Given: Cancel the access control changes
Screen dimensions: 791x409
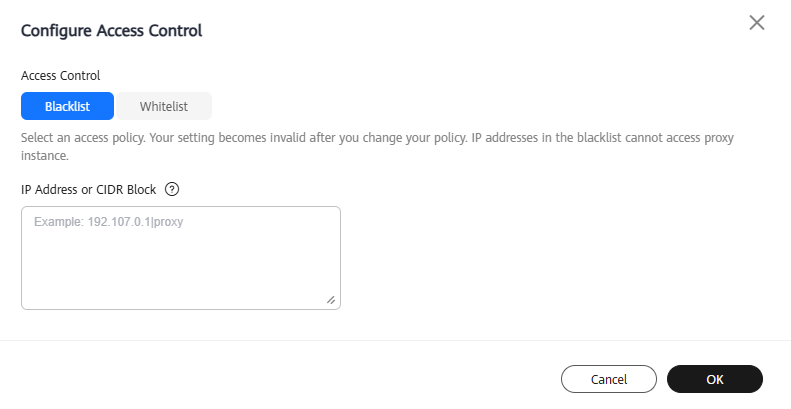Looking at the screenshot, I should point(609,379).
